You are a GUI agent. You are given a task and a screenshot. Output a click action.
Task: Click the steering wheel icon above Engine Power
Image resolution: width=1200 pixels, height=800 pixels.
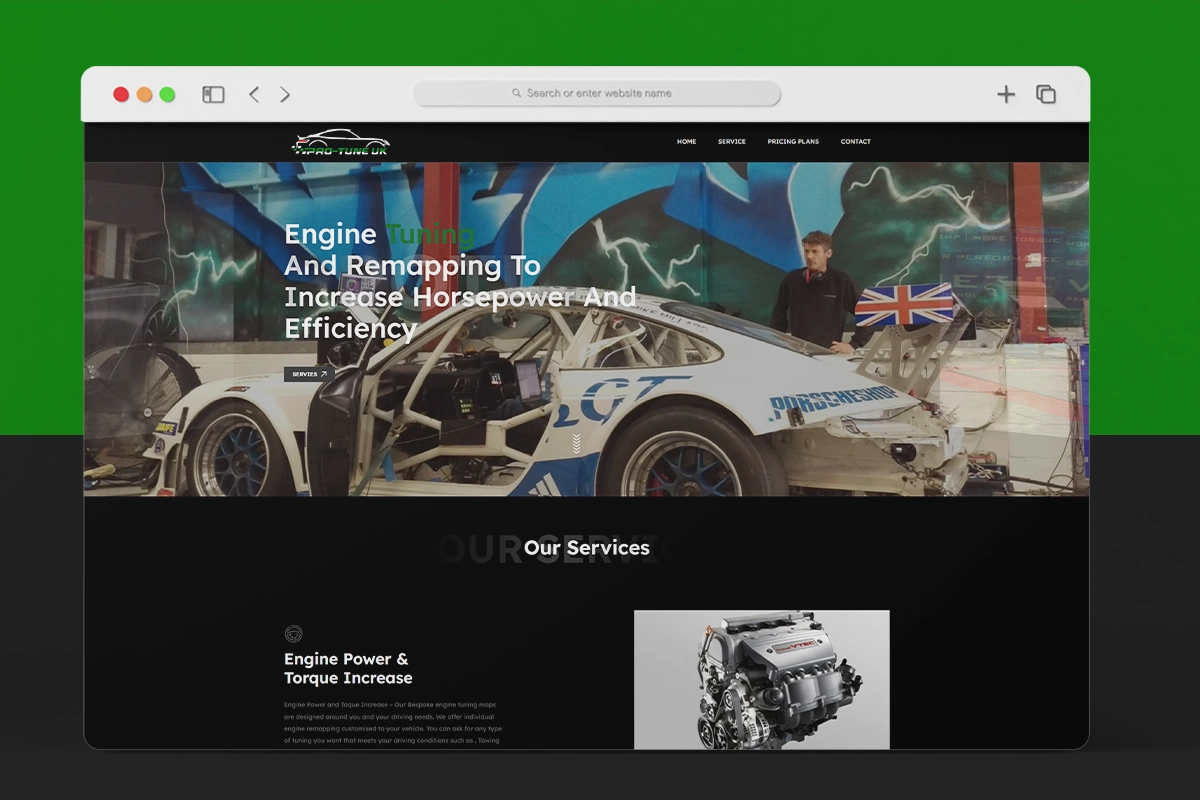[x=293, y=633]
